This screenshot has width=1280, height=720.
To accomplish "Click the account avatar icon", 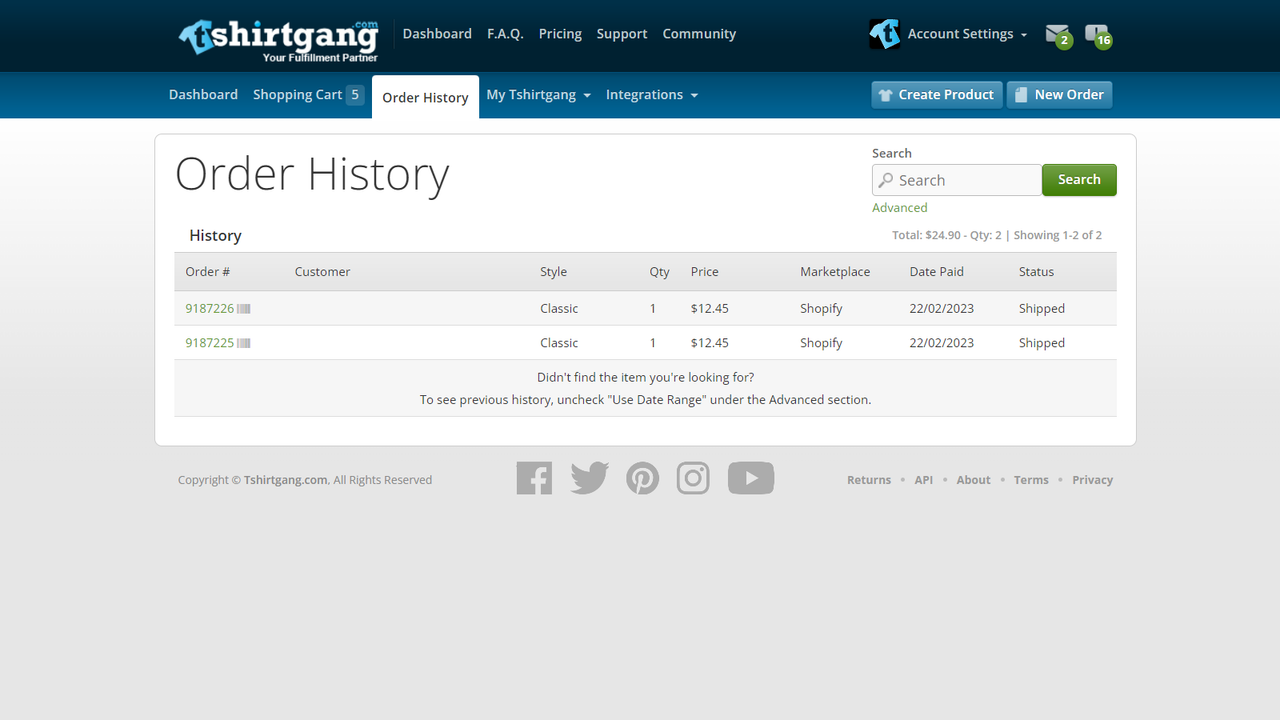I will [884, 34].
